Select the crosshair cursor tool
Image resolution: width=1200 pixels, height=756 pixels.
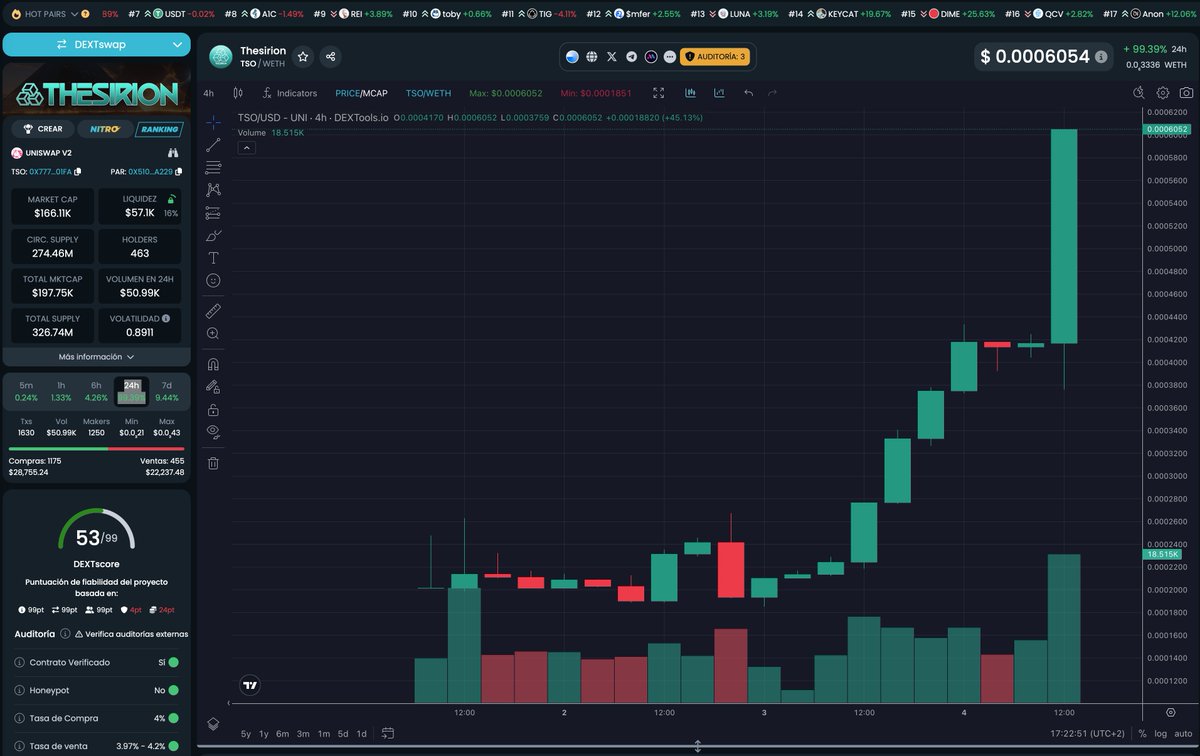(213, 122)
